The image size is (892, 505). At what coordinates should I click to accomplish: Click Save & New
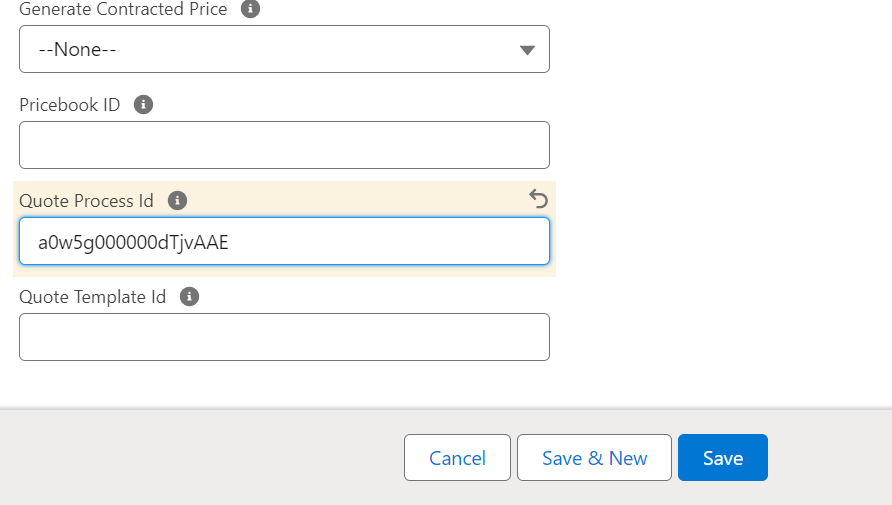pyautogui.click(x=594, y=458)
